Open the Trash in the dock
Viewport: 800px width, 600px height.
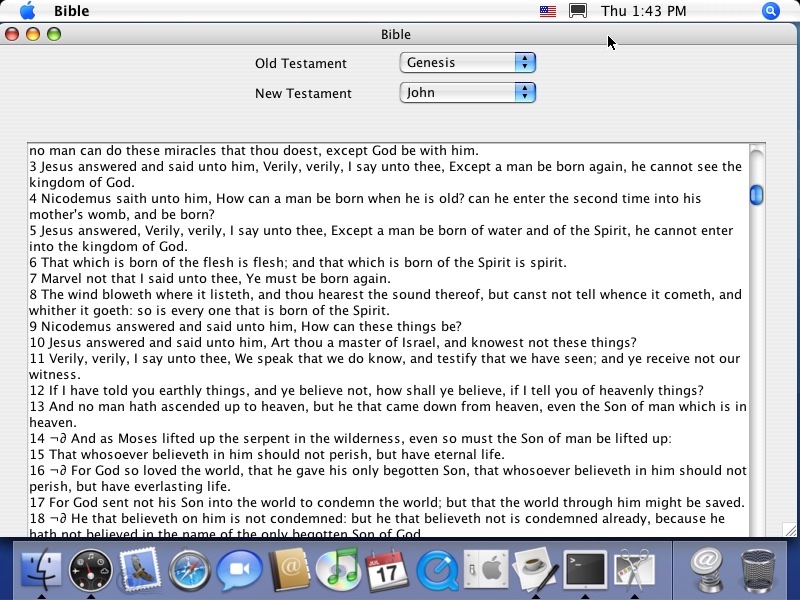(x=758, y=570)
